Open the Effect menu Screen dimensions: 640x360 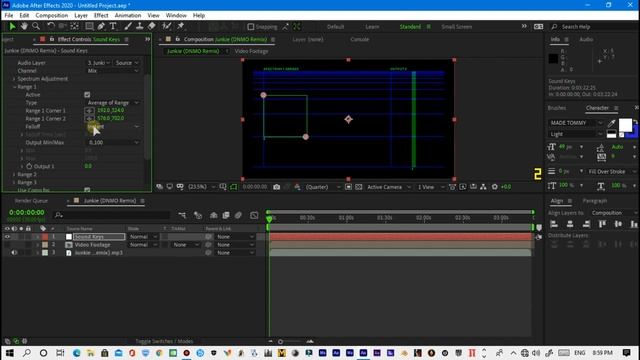tap(101, 16)
